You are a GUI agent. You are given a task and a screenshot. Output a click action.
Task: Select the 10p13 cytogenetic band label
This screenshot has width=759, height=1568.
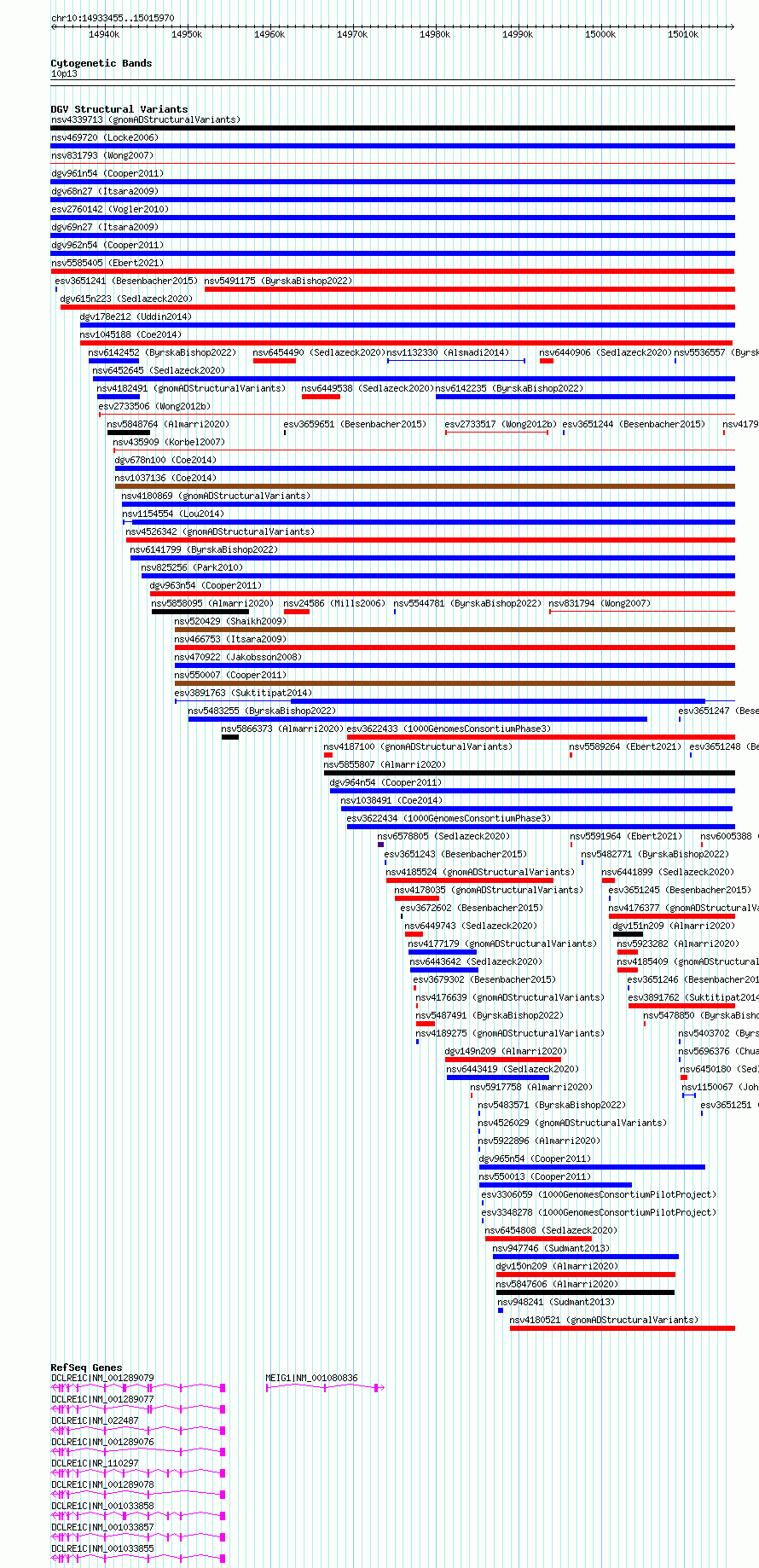pos(64,74)
